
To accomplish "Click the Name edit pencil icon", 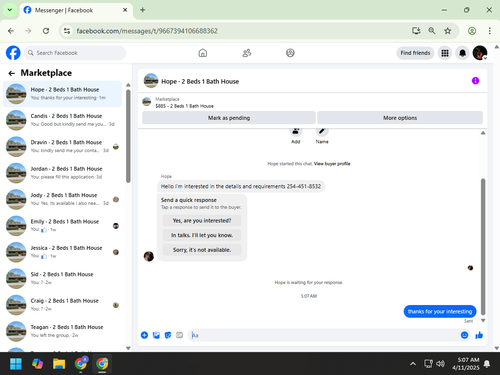I will pos(322,131).
